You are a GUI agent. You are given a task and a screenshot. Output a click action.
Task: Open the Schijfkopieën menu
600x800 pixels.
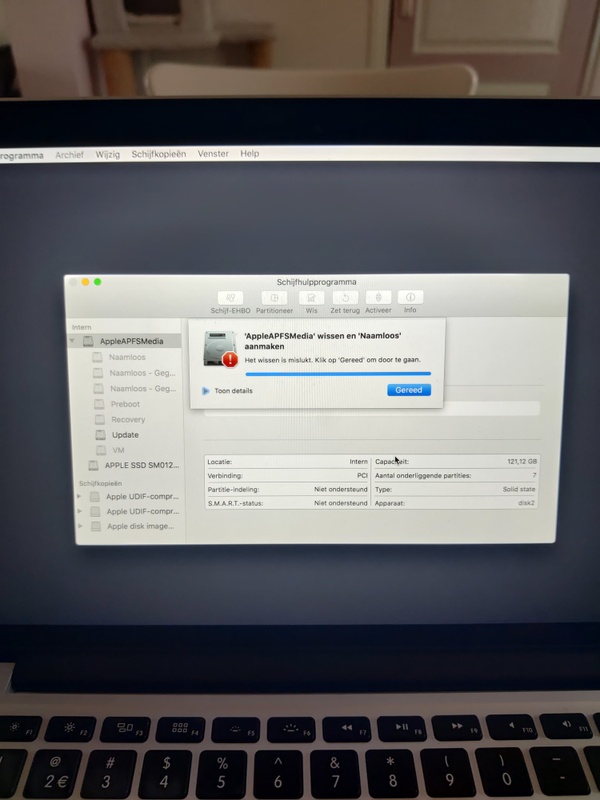click(x=159, y=154)
